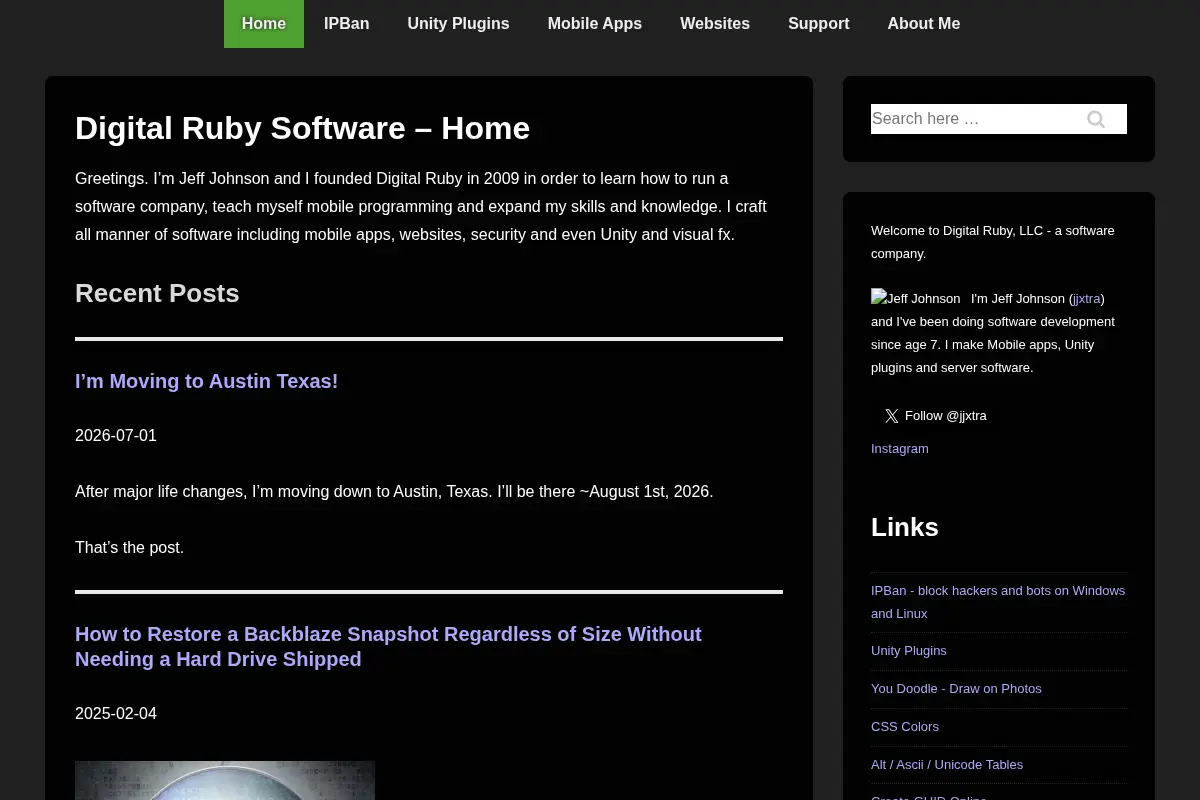Open the Instagram link
The width and height of the screenshot is (1200, 800).
[900, 449]
